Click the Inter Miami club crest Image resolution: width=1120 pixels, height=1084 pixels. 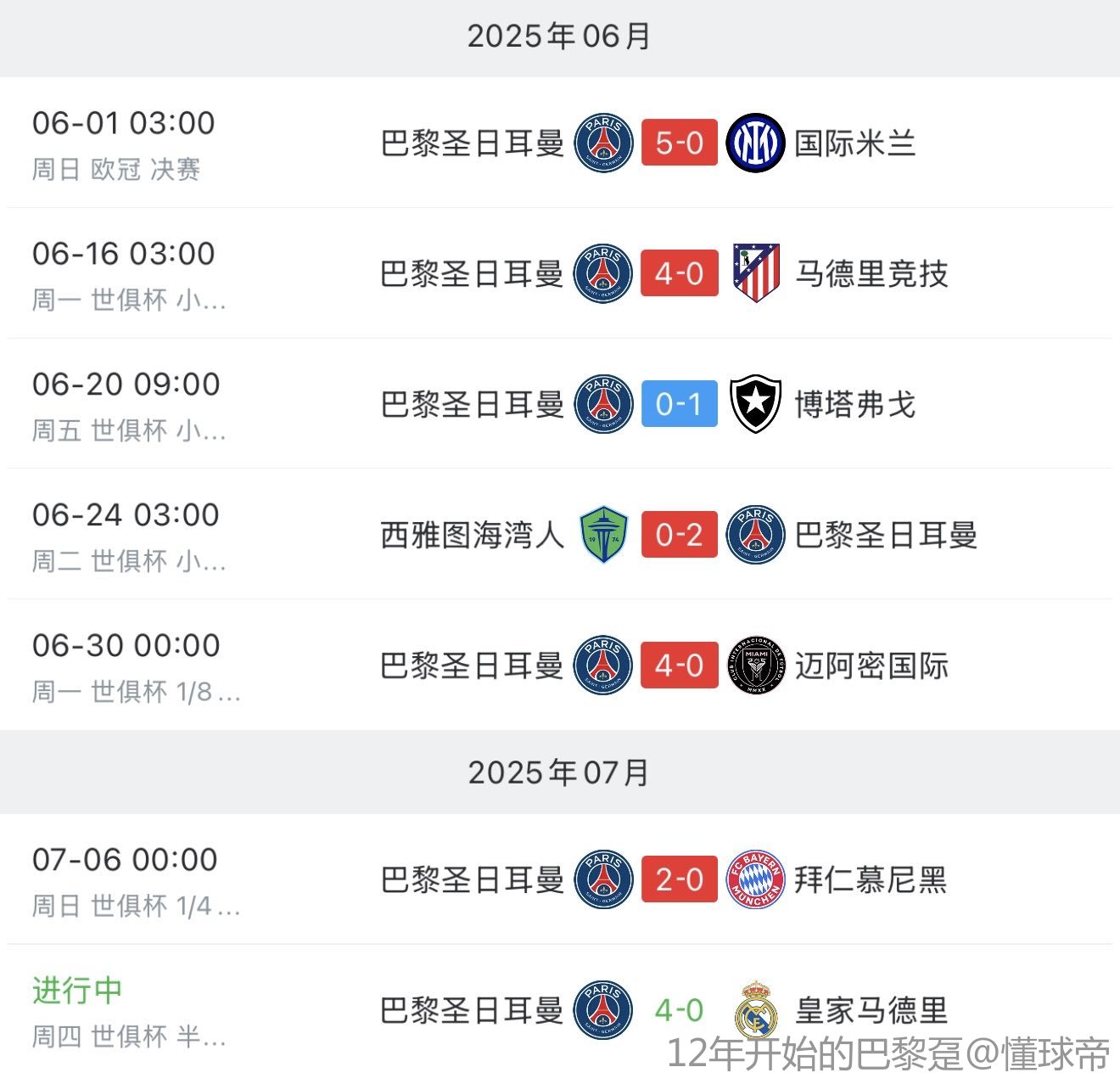(755, 666)
